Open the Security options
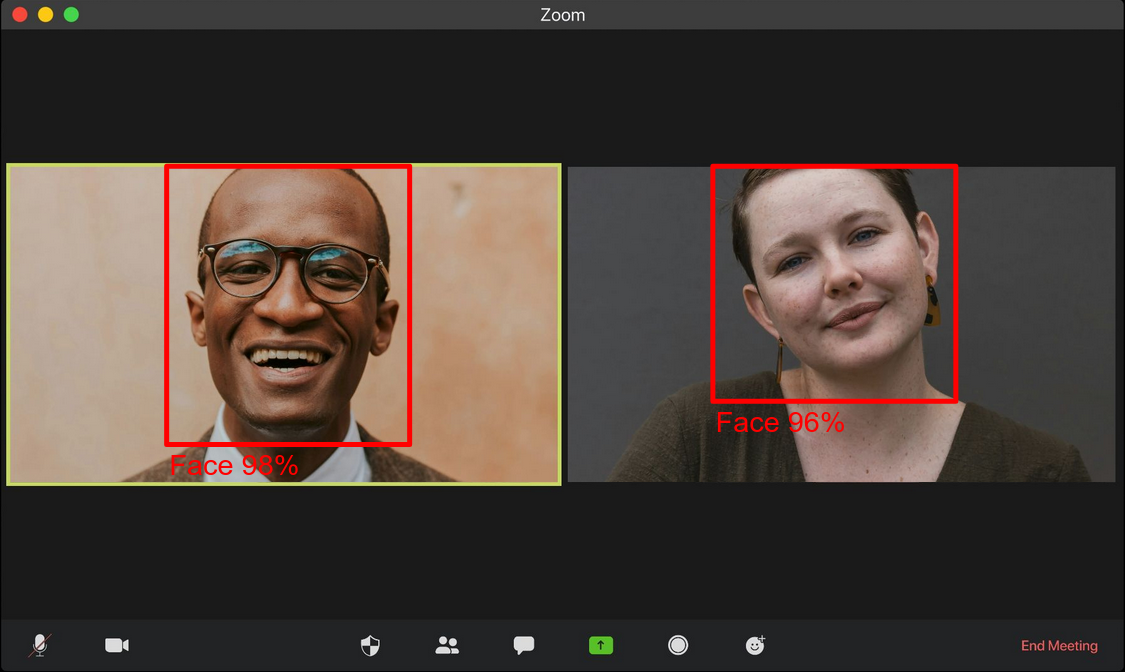1125x672 pixels. pyautogui.click(x=369, y=645)
